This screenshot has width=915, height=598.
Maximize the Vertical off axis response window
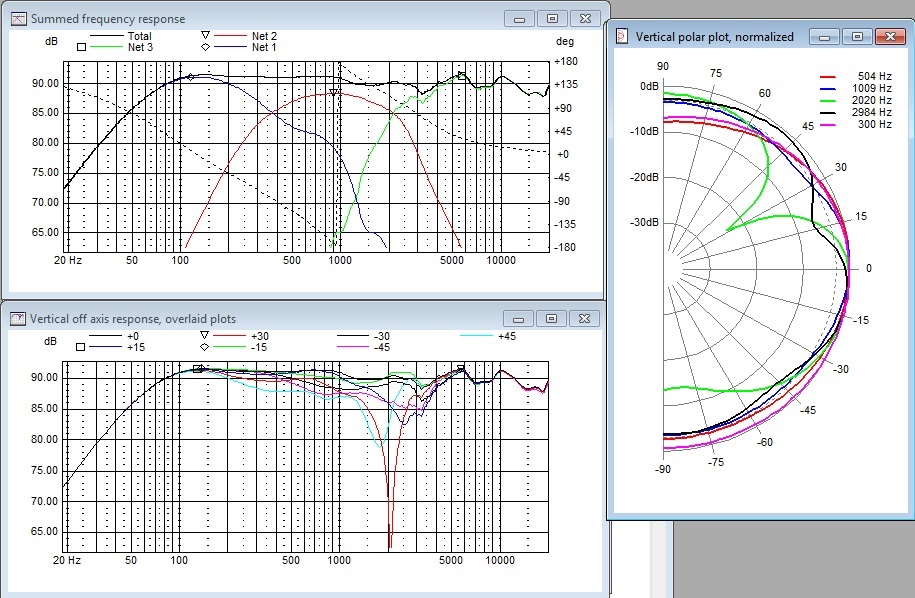[x=551, y=318]
